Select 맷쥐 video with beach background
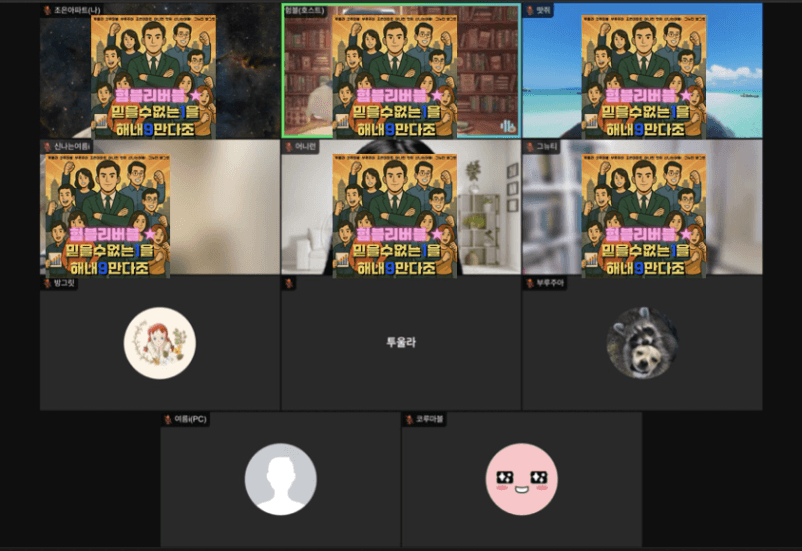Screen dimensions: 802x551 [x=642, y=71]
